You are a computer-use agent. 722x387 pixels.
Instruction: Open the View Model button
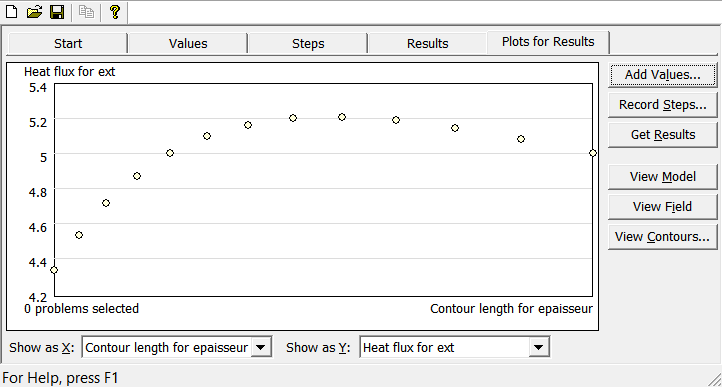click(x=663, y=176)
